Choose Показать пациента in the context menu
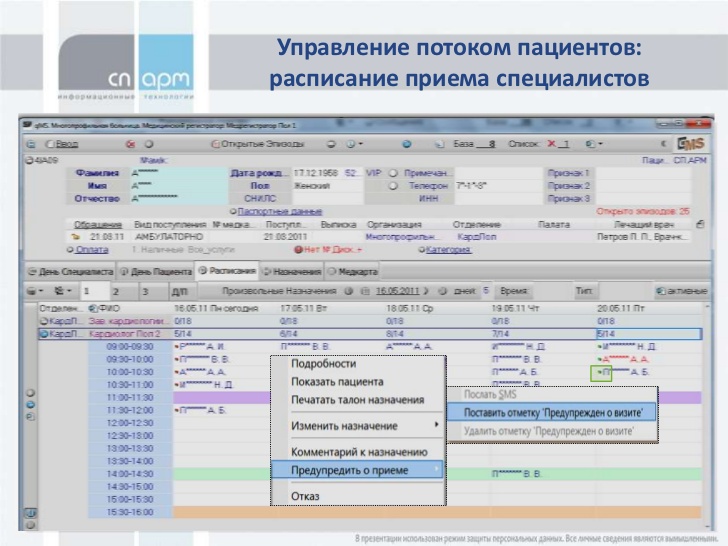The width and height of the screenshot is (728, 546). click(337, 382)
